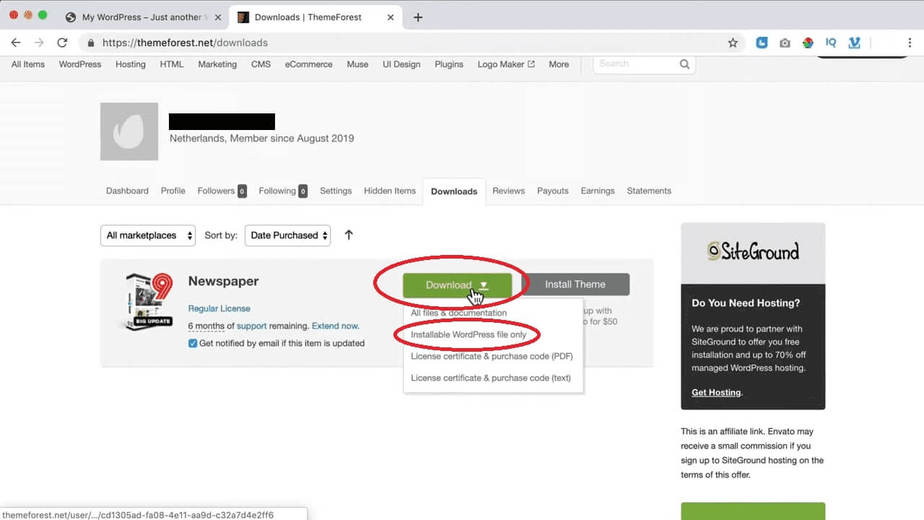This screenshot has height=520, width=924.
Task: Switch to the My WordPress browser tab
Action: [141, 17]
